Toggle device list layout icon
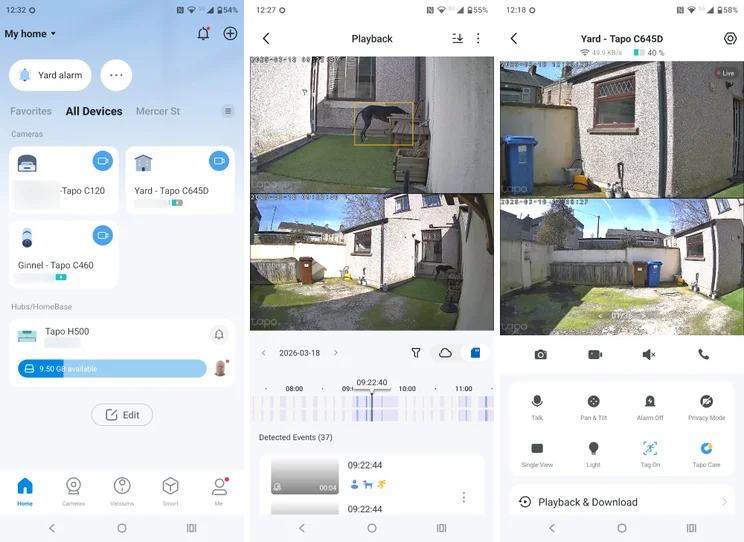Screen dimensions: 744x542 228,111
